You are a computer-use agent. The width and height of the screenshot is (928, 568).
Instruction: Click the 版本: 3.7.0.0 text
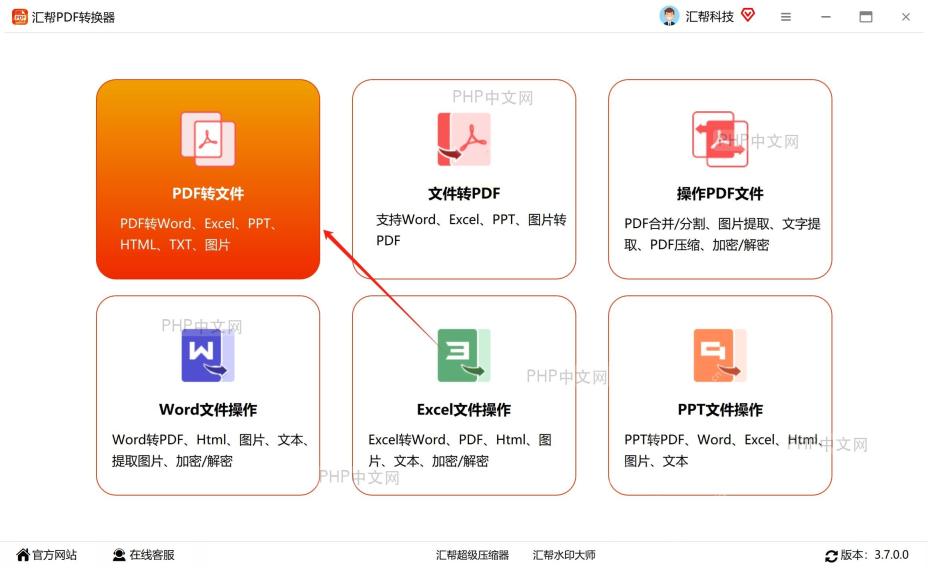point(875,554)
